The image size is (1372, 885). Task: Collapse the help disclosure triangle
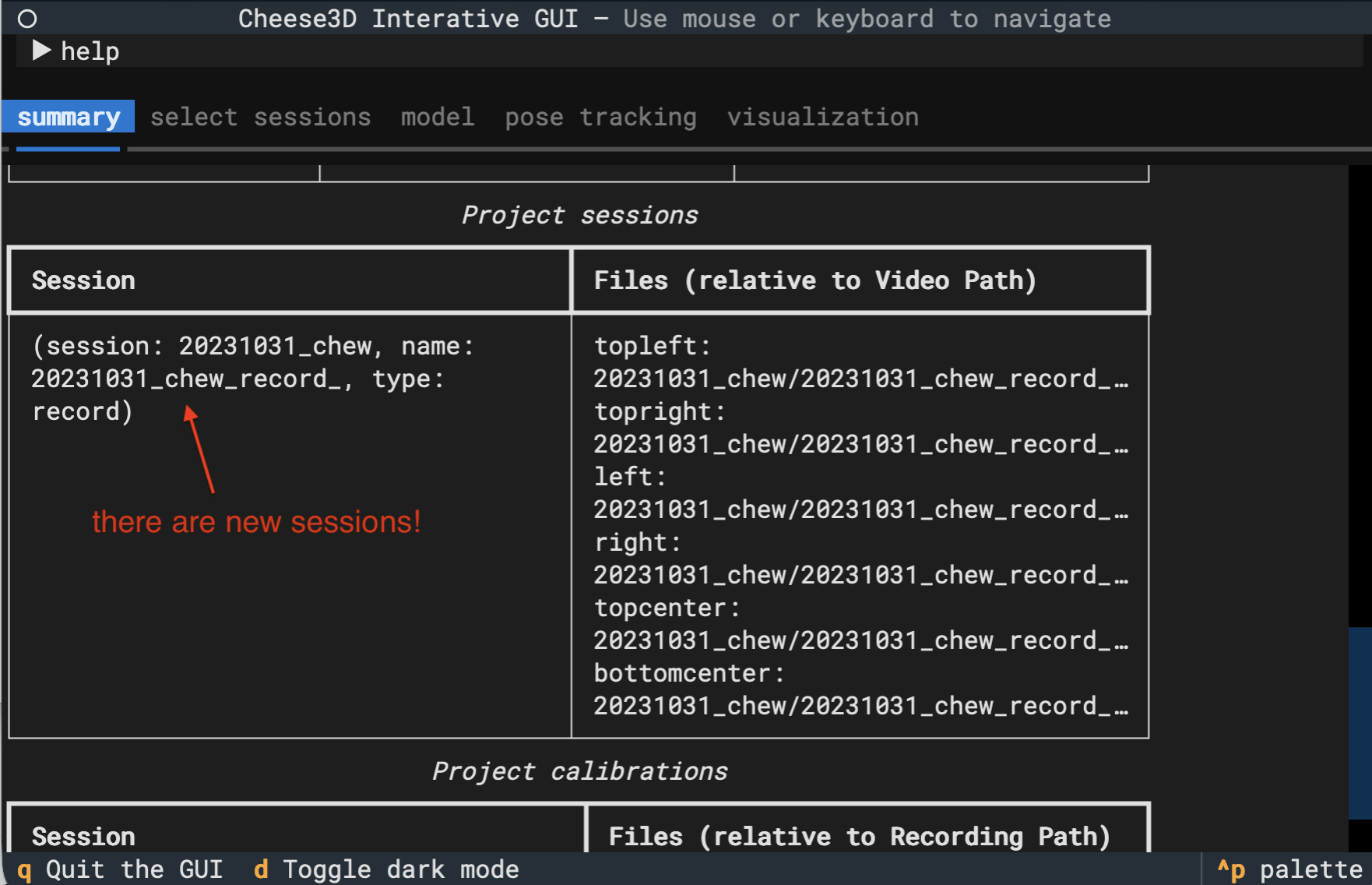click(40, 51)
